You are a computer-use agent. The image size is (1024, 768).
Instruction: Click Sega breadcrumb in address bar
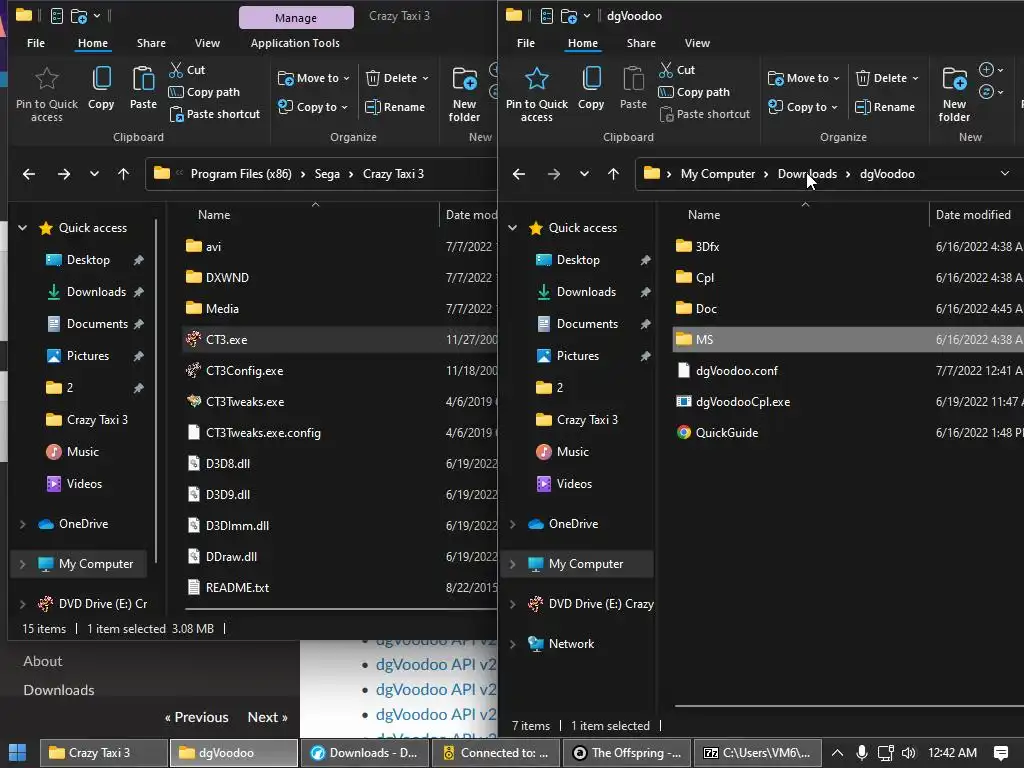(x=327, y=174)
